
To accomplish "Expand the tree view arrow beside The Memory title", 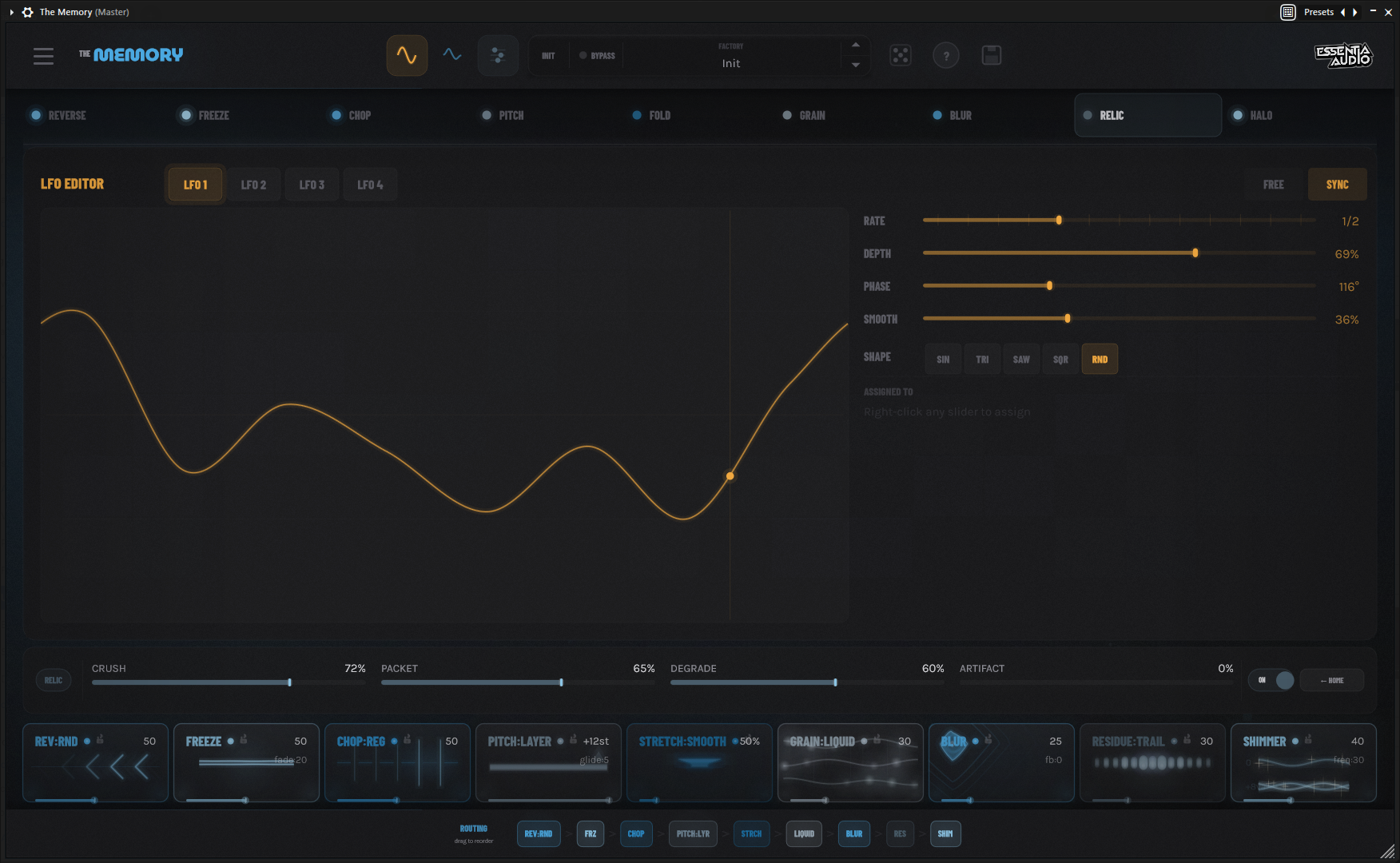I will [x=10, y=12].
